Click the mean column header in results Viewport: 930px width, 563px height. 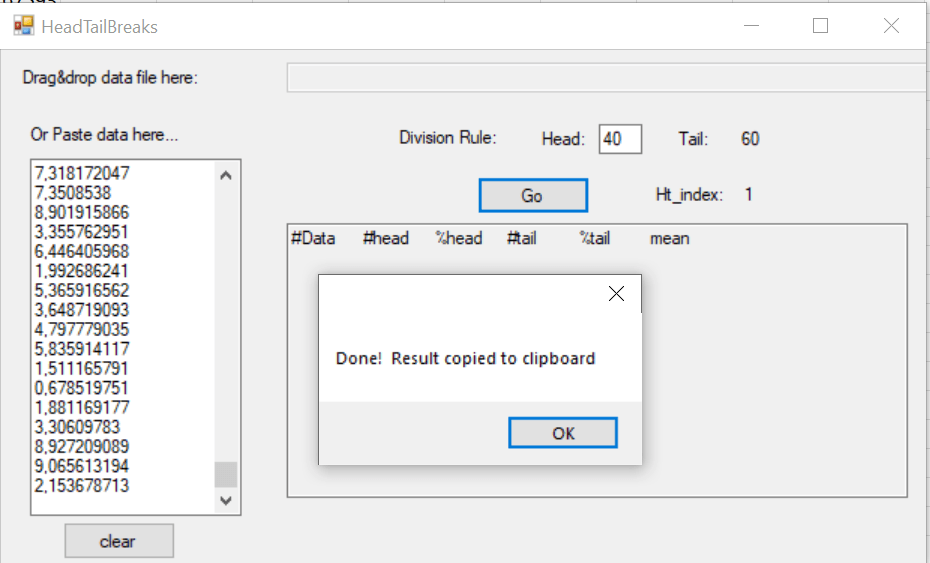(x=669, y=239)
